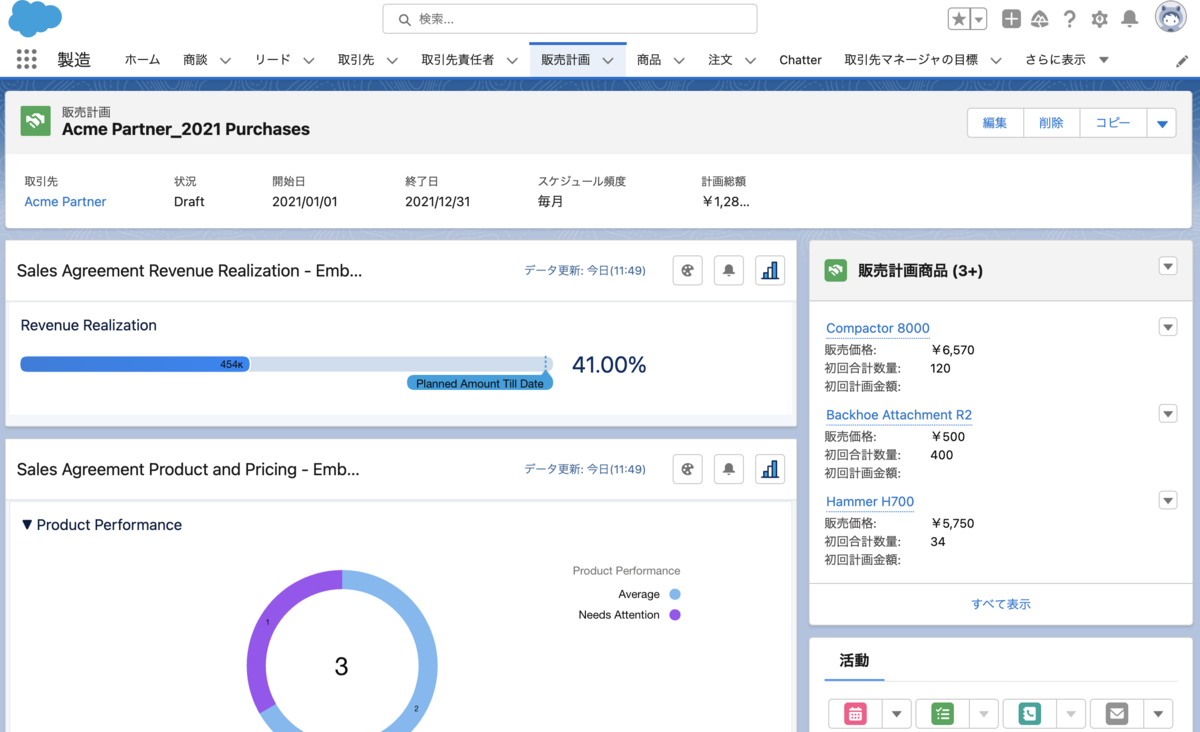1200x732 pixels.
Task: Log a call using the teal phone icon
Action: point(1028,713)
